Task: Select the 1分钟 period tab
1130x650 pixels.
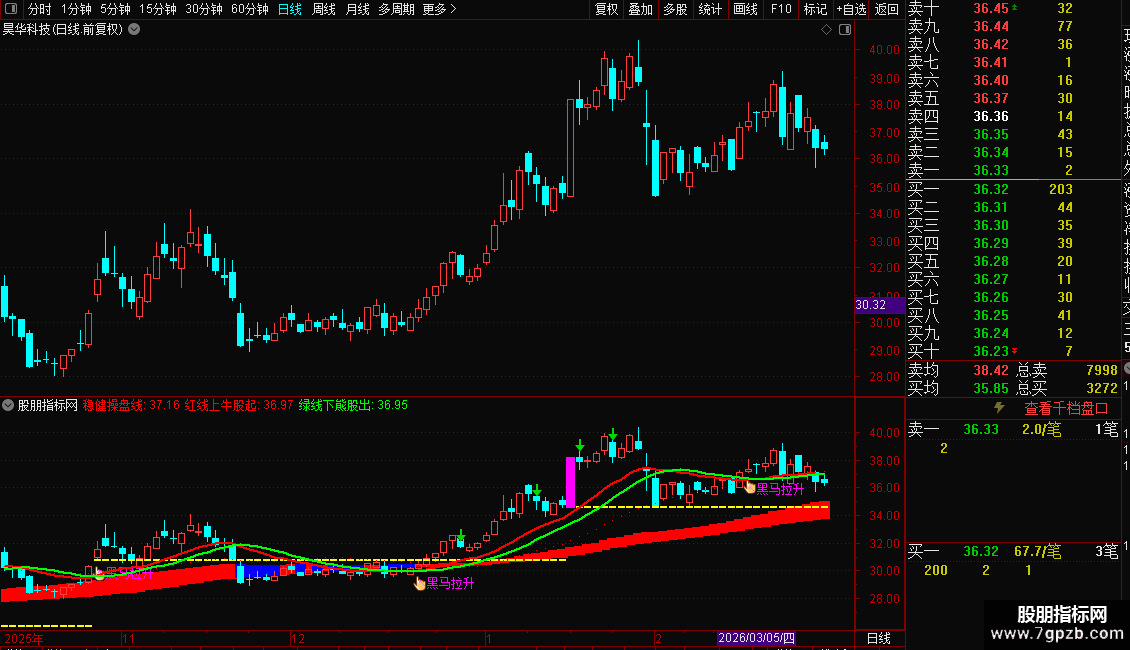Action: pyautogui.click(x=76, y=9)
